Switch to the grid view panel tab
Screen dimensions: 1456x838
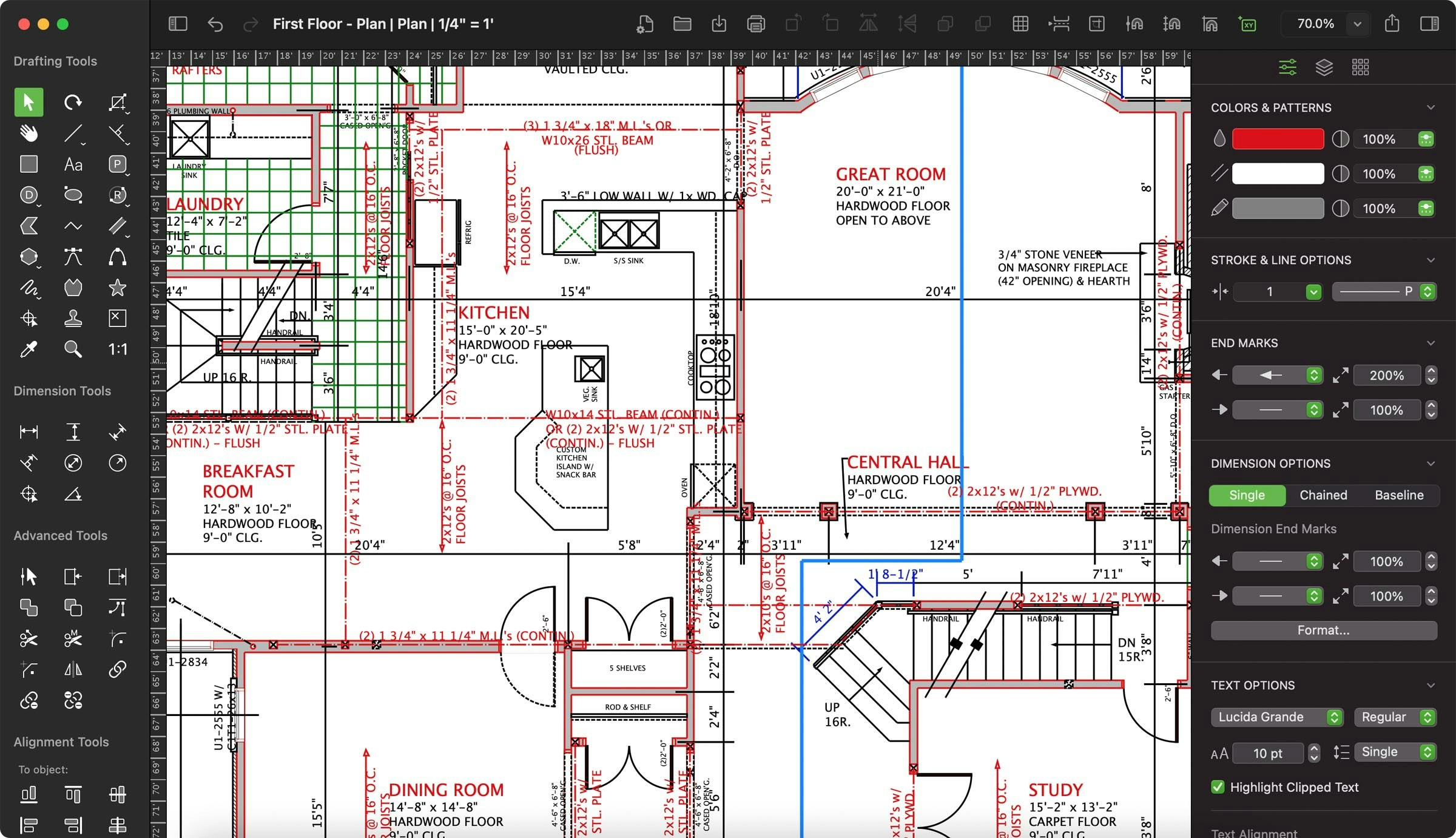(1360, 67)
